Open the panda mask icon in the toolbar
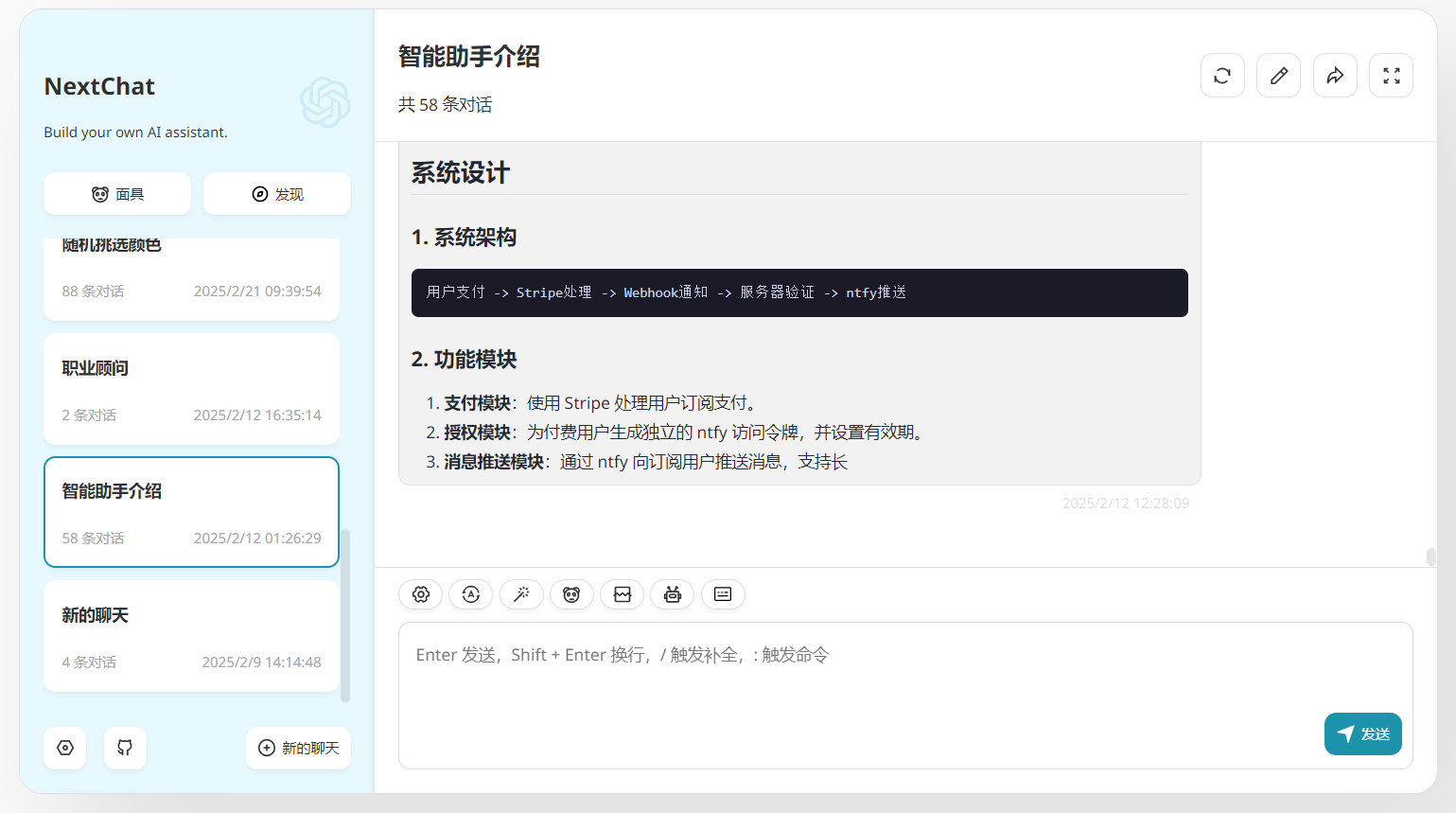1456x813 pixels. (571, 594)
